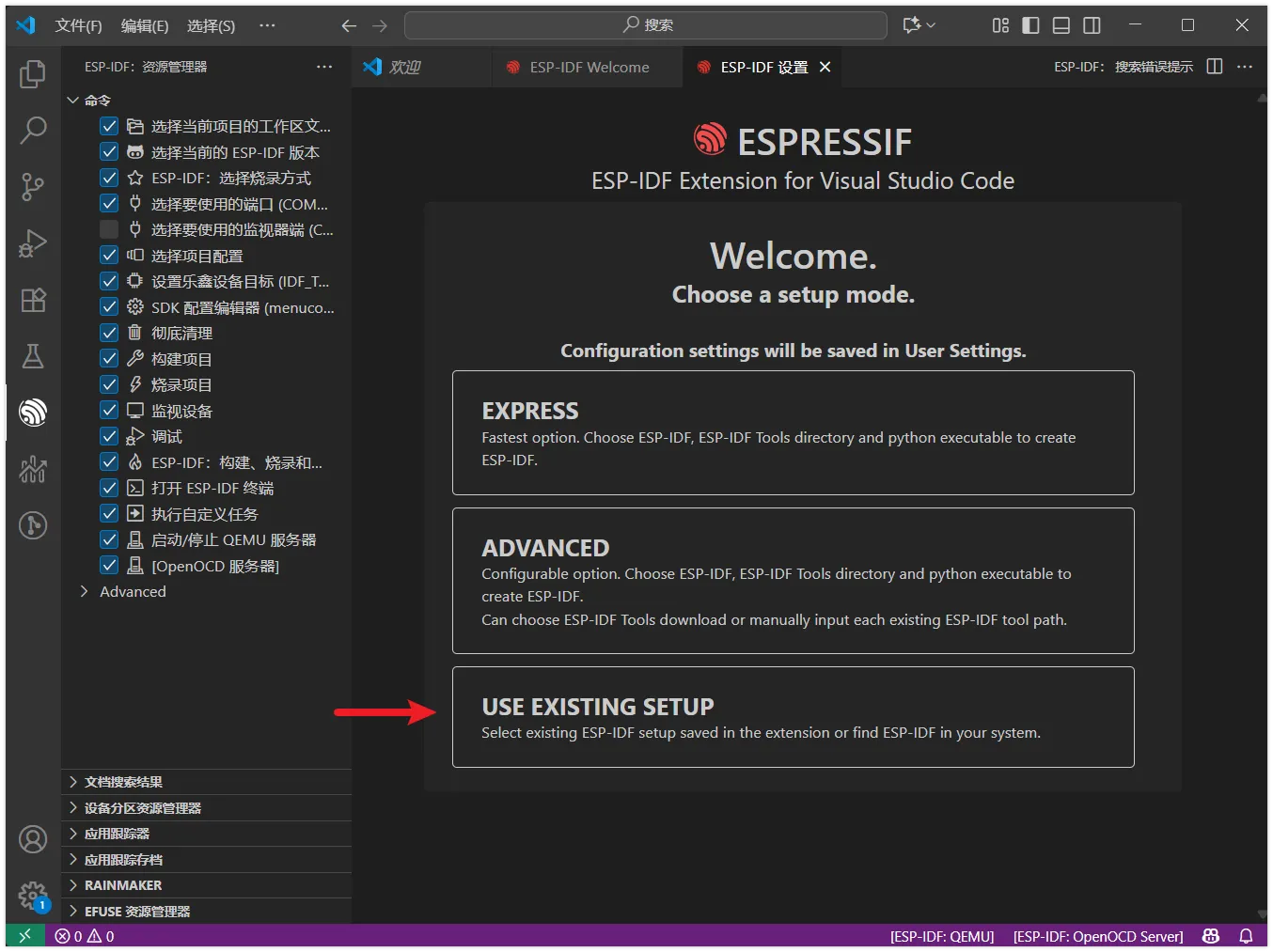Uncheck the 烧录项目 command checkbox
The width and height of the screenshot is (1273, 952).
coord(108,383)
